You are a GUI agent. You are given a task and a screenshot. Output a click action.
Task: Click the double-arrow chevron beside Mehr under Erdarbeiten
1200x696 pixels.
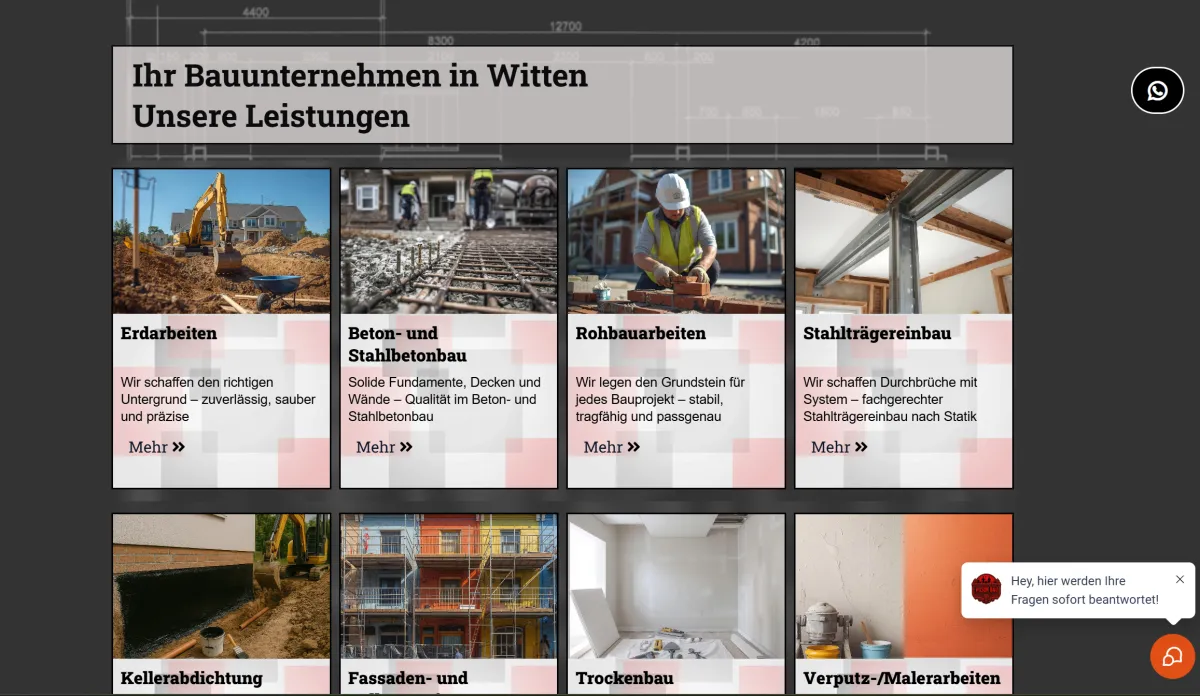[x=179, y=447]
